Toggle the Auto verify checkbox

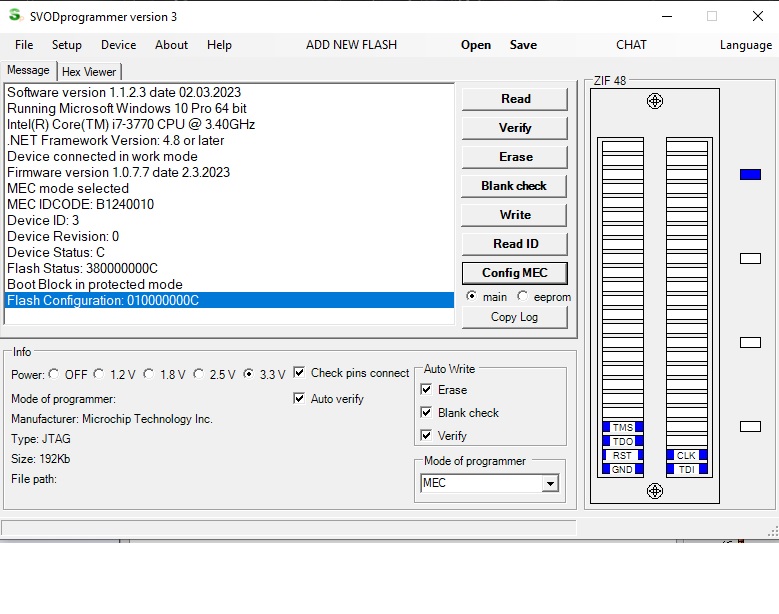(x=299, y=398)
